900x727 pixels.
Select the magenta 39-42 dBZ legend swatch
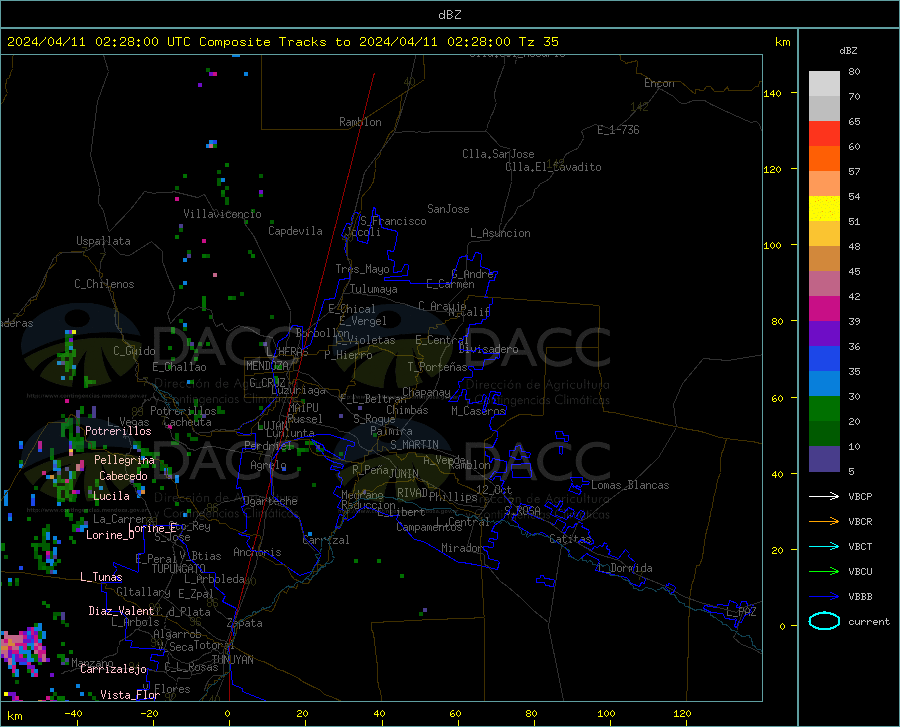pyautogui.click(x=824, y=309)
